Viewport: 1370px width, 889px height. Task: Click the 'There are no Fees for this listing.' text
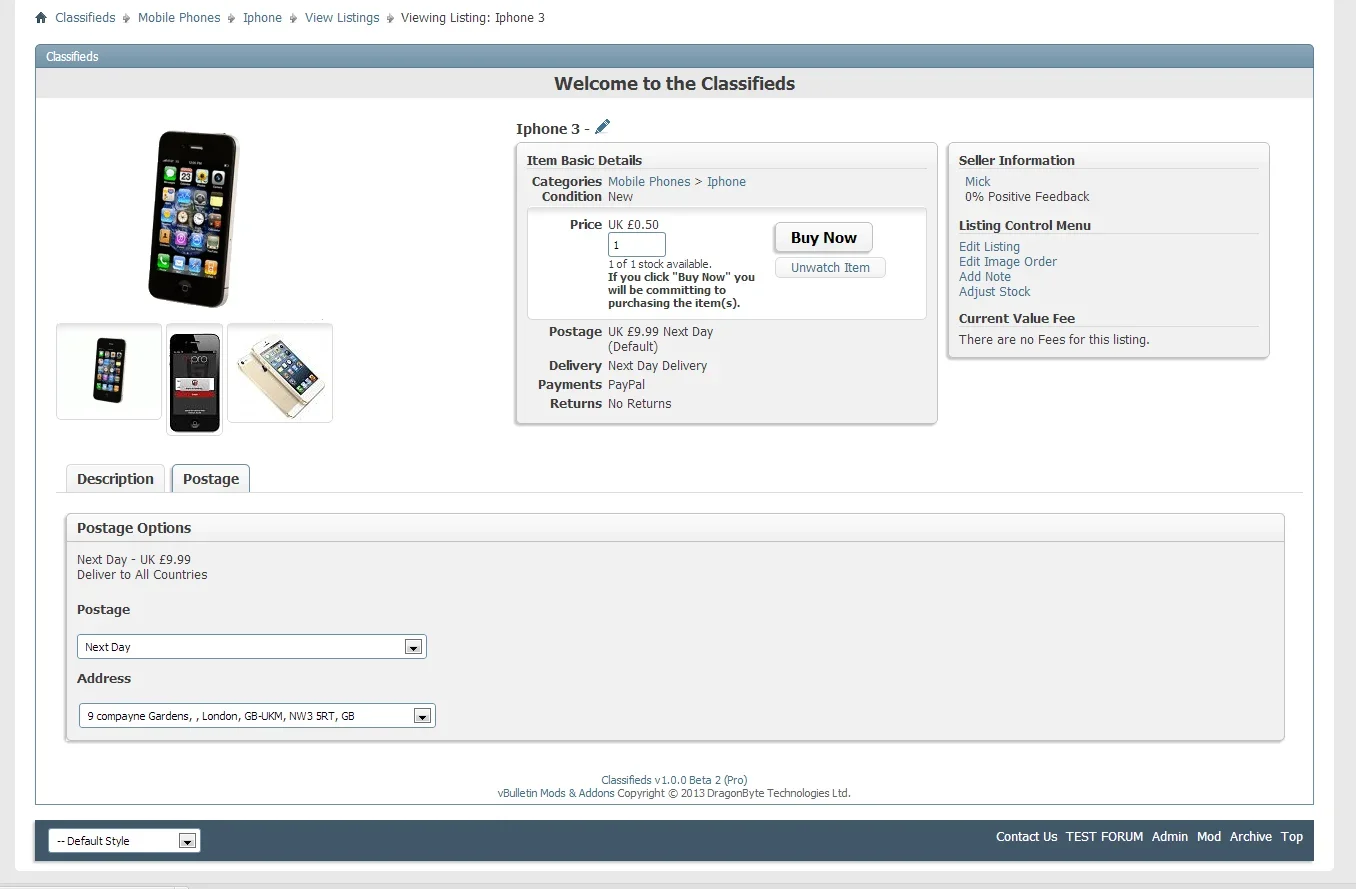(x=1054, y=340)
